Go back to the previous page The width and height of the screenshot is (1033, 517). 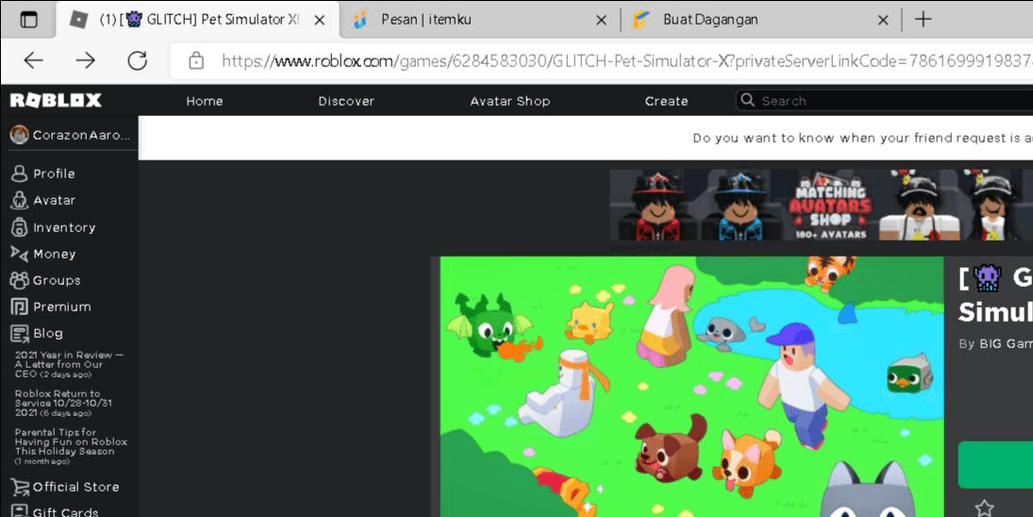point(33,61)
